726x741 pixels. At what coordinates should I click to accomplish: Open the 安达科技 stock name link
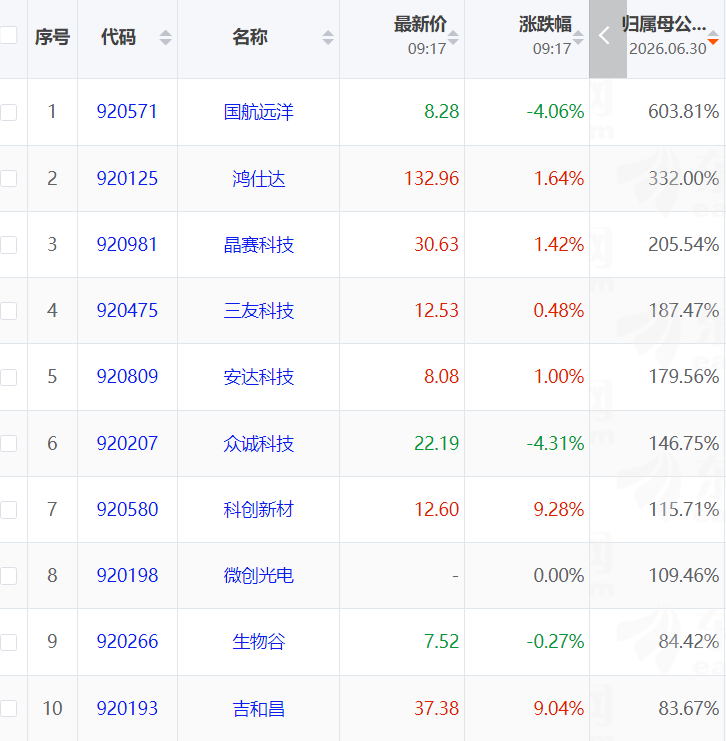(259, 377)
